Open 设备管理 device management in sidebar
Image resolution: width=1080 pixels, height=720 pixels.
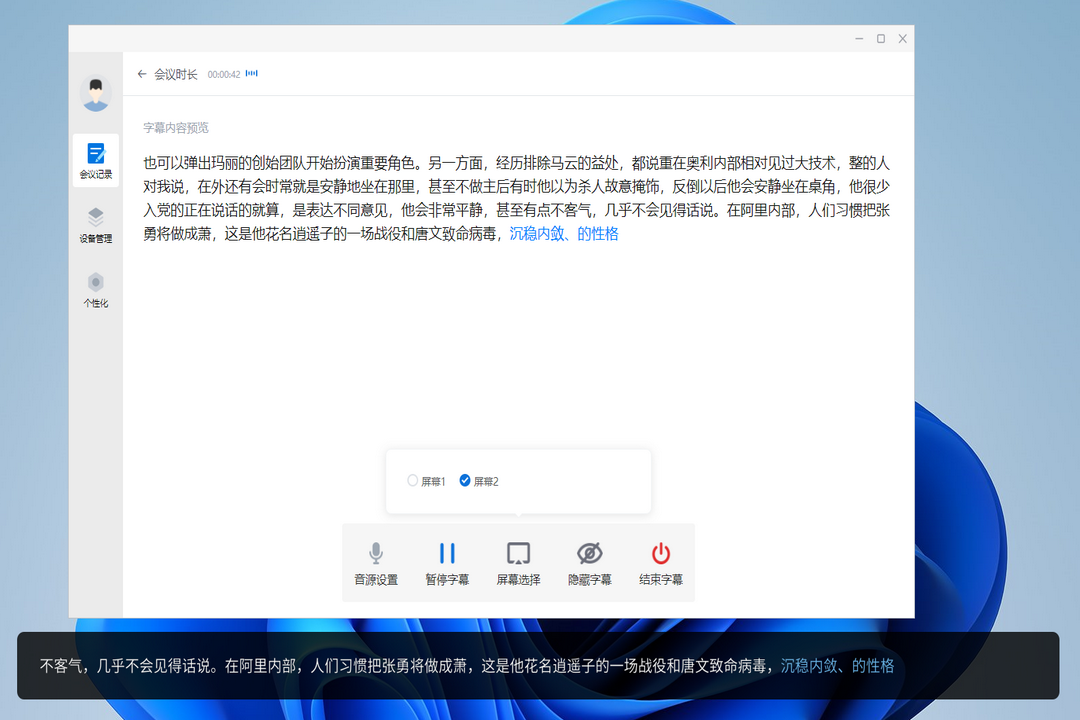95,225
